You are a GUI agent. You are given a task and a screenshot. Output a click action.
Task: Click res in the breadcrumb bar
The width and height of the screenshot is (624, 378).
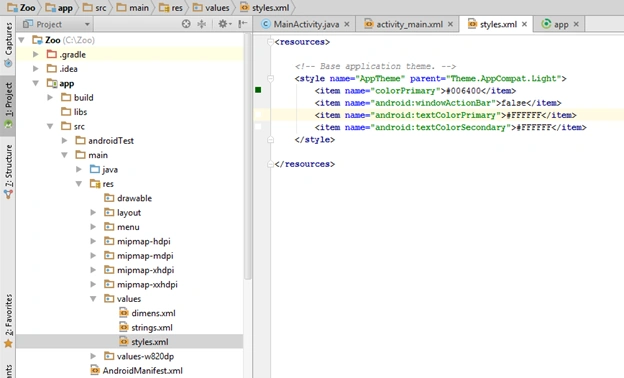(171, 8)
